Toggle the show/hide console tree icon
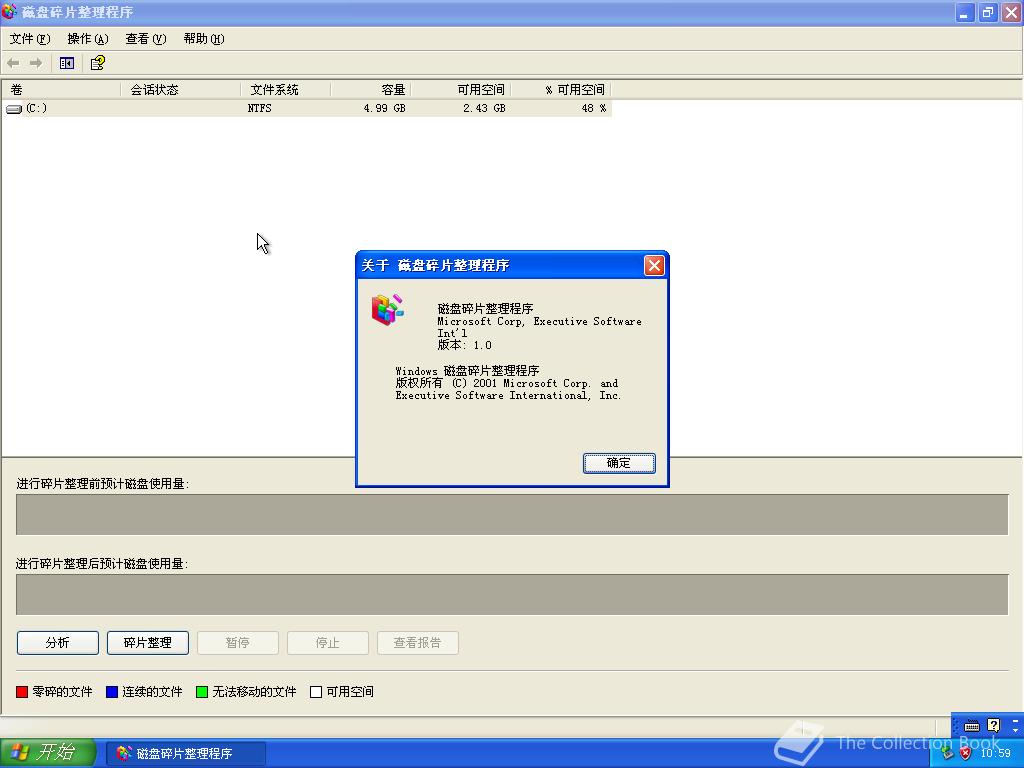Screen dimensions: 1024x768 (67, 63)
